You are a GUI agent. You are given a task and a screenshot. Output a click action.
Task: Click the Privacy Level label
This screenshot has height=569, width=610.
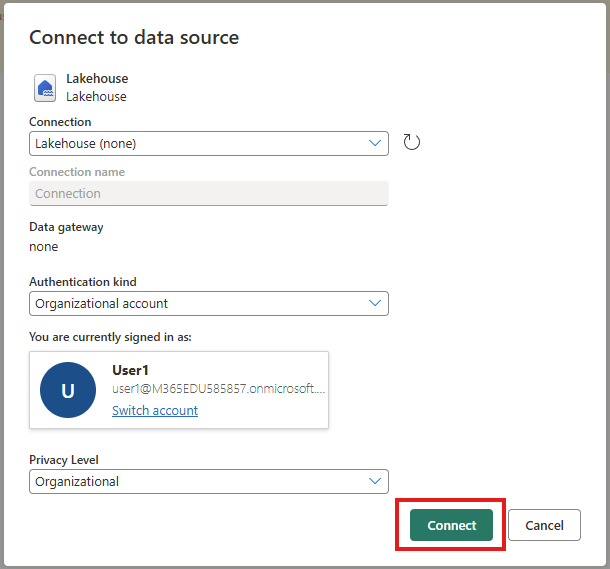[x=64, y=460]
